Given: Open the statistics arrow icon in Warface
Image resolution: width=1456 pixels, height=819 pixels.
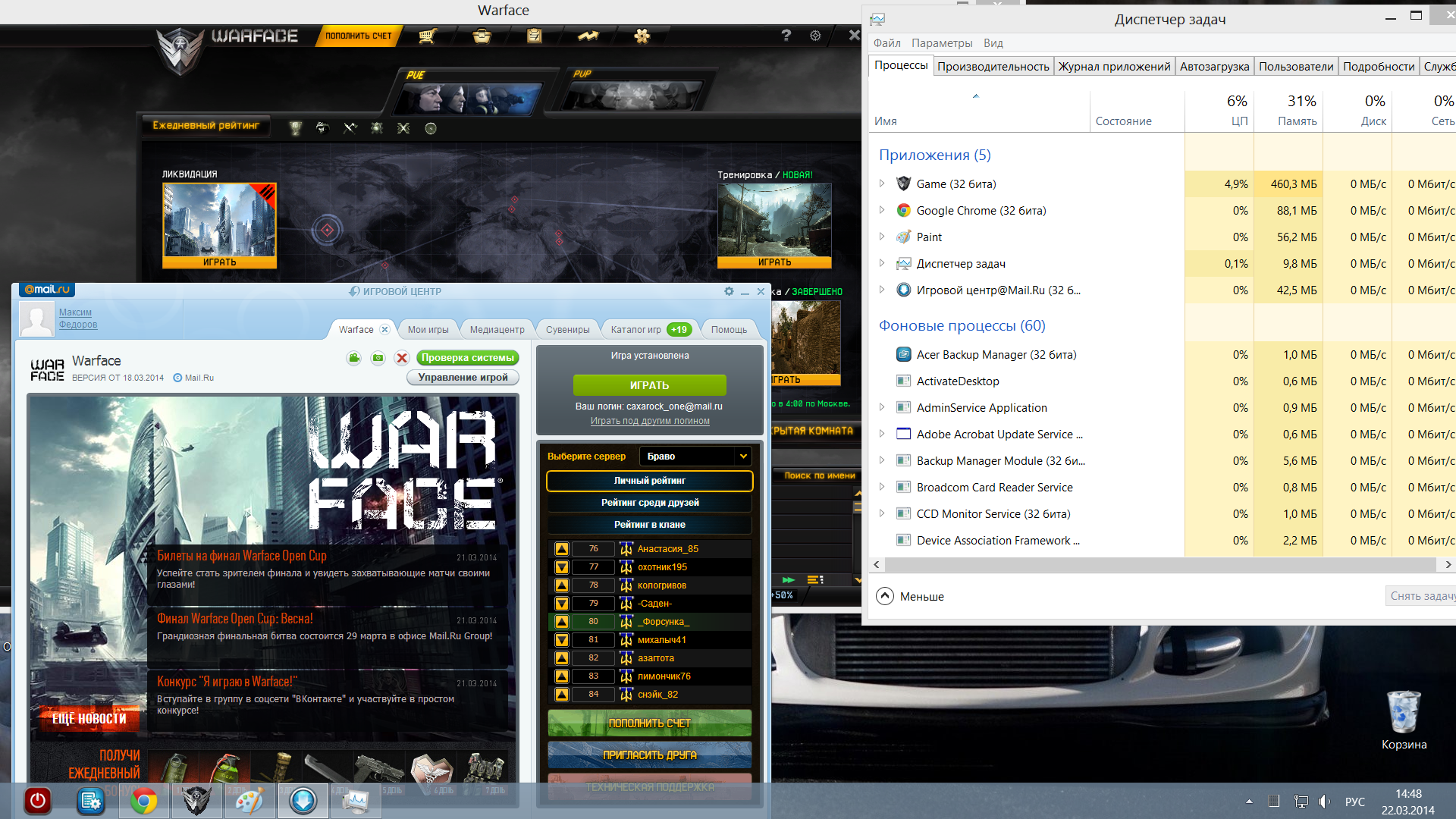Looking at the screenshot, I should (x=588, y=36).
